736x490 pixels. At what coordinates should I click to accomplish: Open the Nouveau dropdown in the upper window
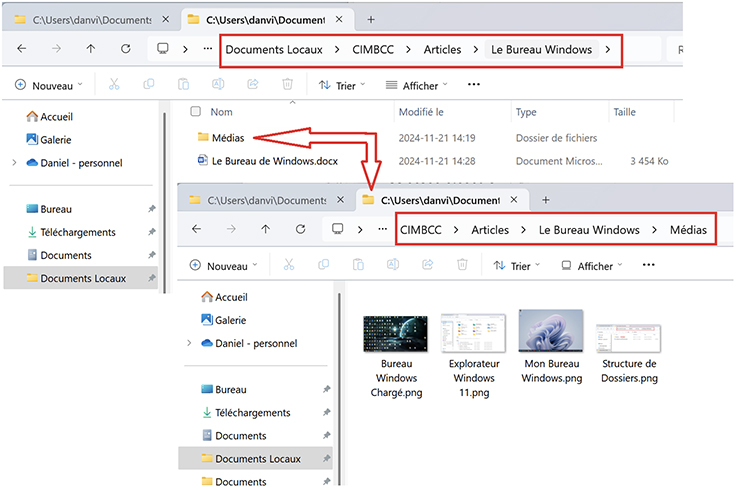tap(46, 86)
